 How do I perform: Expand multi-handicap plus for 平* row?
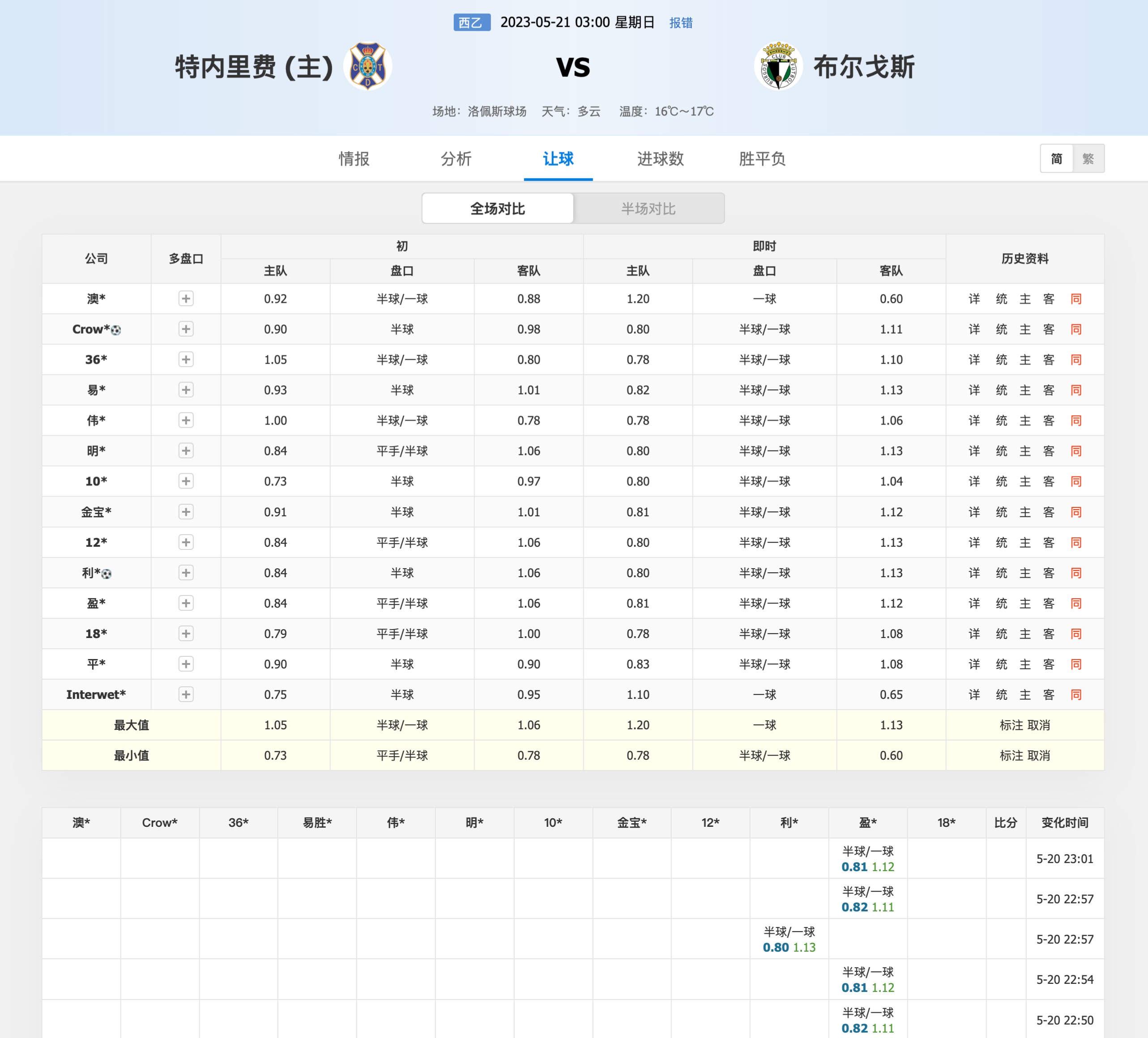pyautogui.click(x=186, y=664)
